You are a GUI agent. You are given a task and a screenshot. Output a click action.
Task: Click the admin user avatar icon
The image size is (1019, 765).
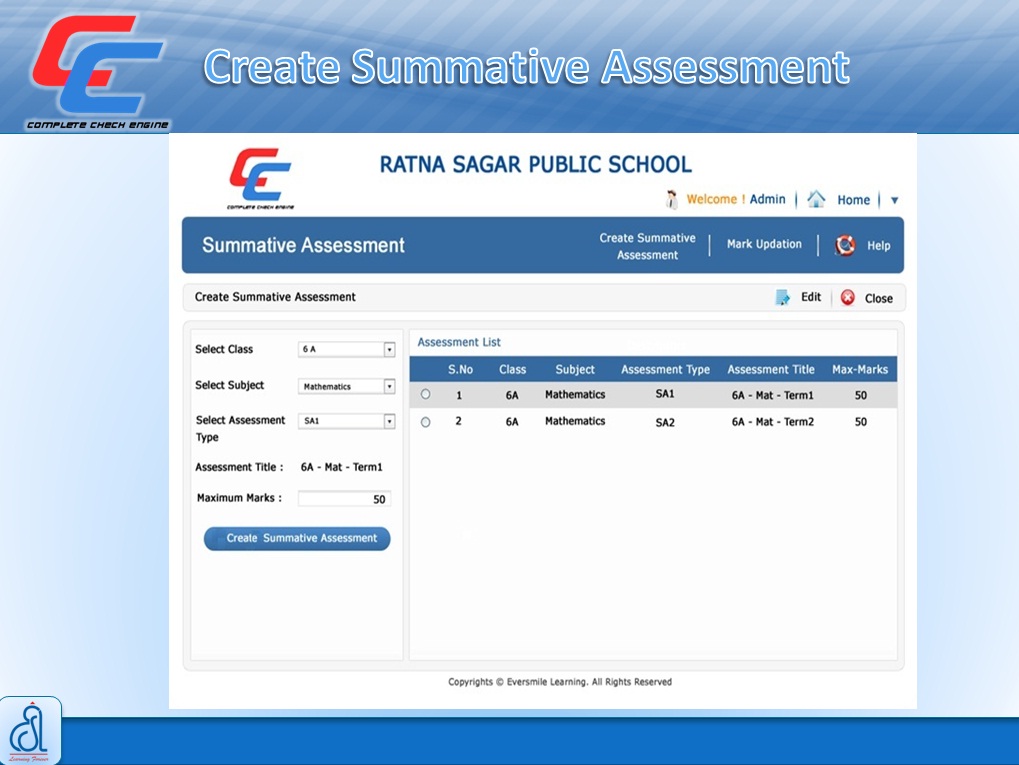click(x=671, y=199)
